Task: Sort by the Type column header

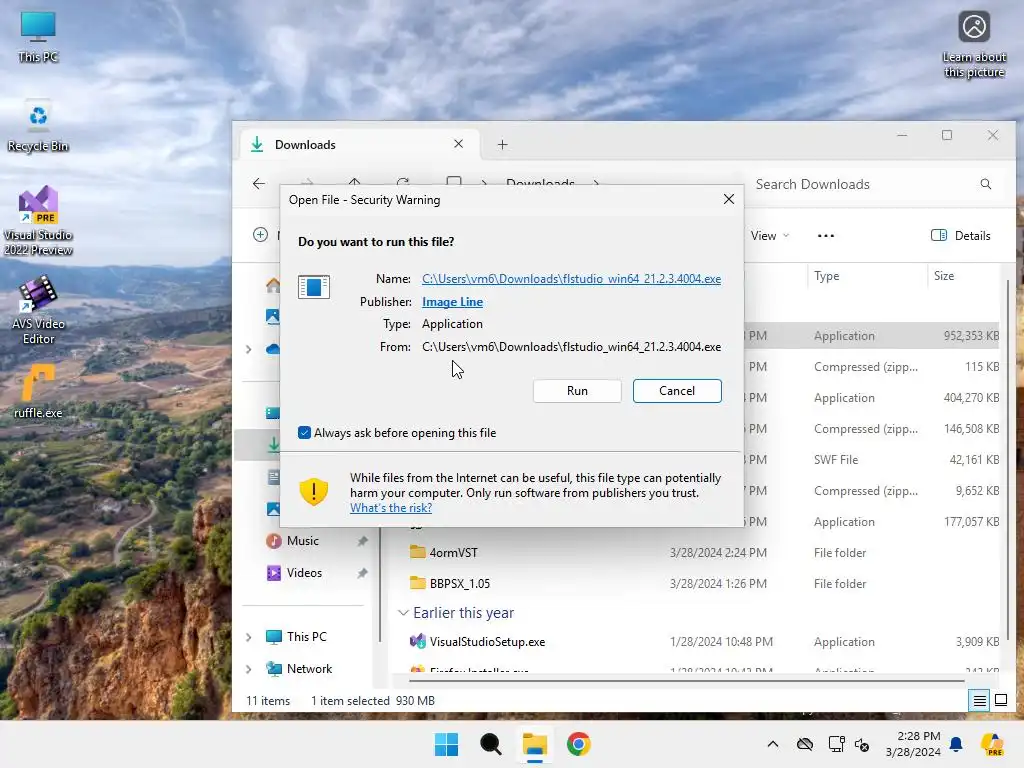Action: pyautogui.click(x=826, y=276)
